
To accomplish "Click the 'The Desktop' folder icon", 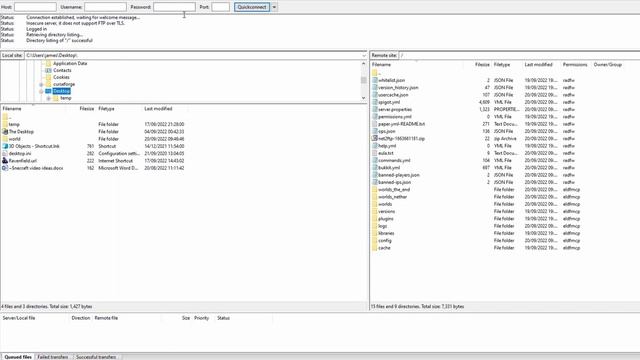I will [5, 132].
